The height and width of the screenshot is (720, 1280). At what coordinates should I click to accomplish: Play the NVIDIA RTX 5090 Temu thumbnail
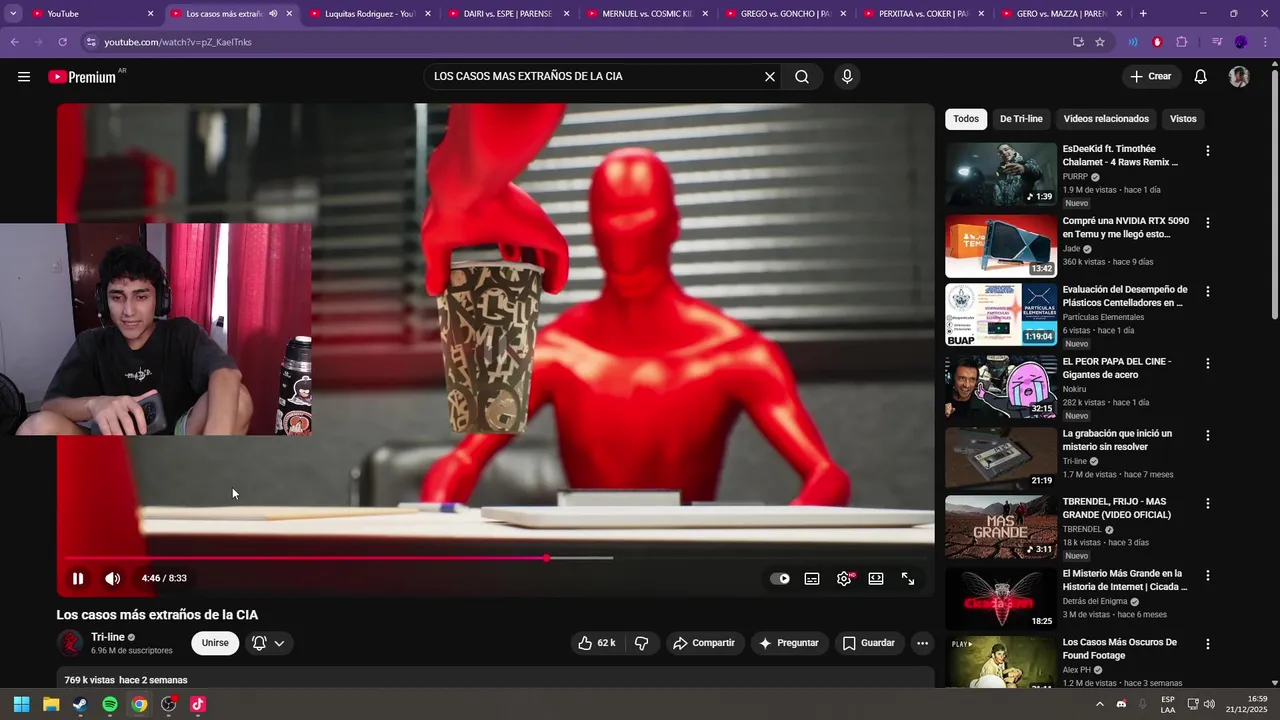pyautogui.click(x=1001, y=246)
